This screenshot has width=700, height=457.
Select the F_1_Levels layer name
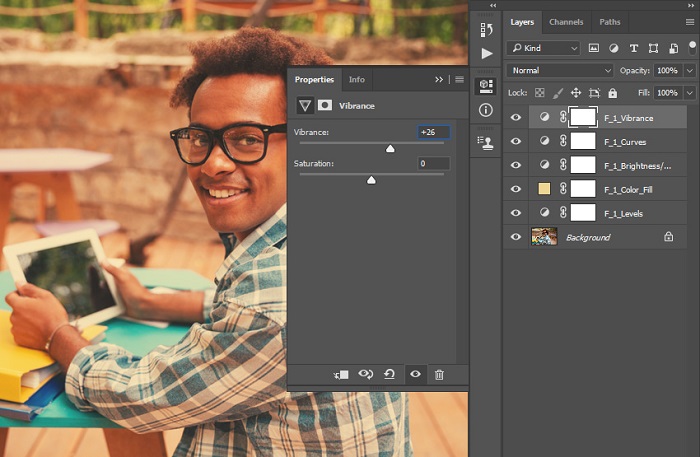(x=623, y=214)
